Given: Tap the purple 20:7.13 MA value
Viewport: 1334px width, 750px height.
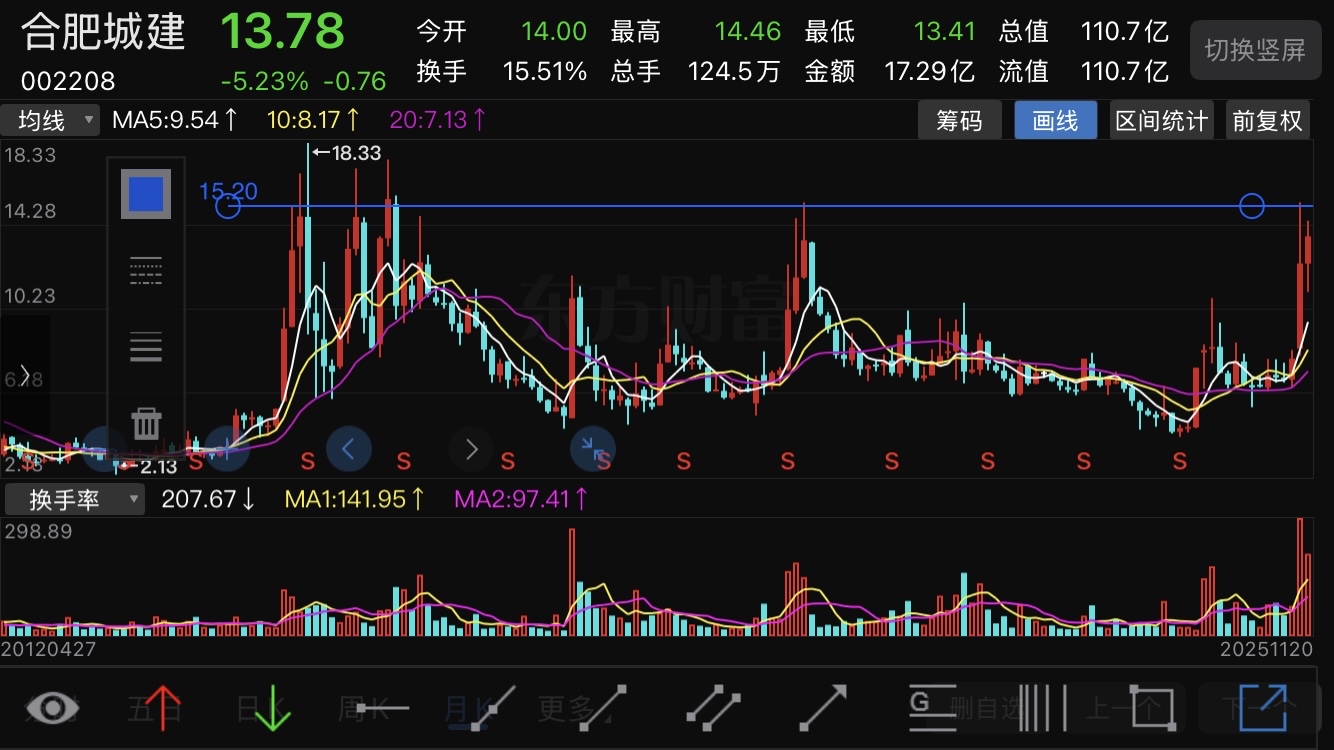Looking at the screenshot, I should [438, 120].
